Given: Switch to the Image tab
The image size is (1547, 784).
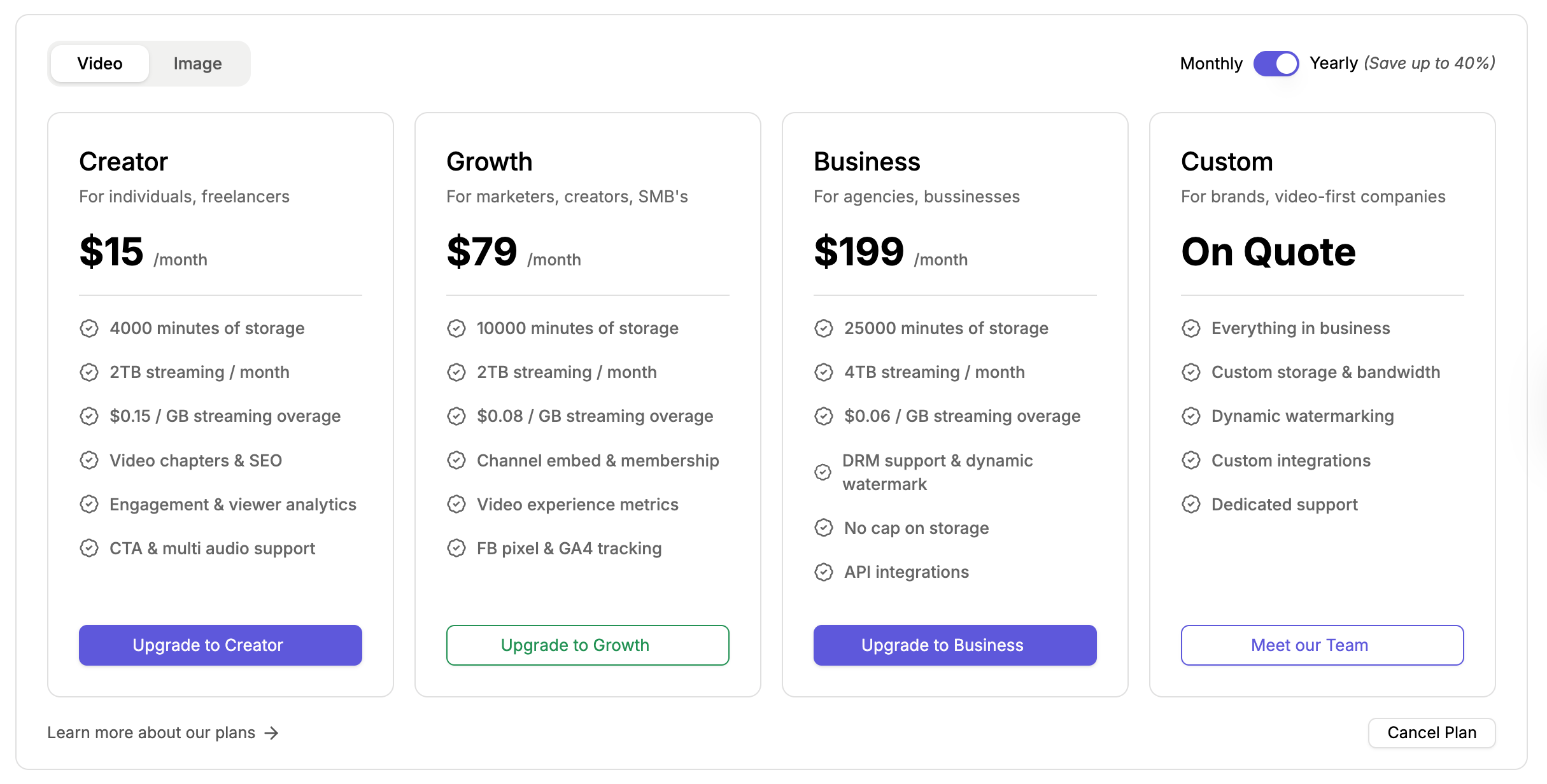Looking at the screenshot, I should [197, 64].
